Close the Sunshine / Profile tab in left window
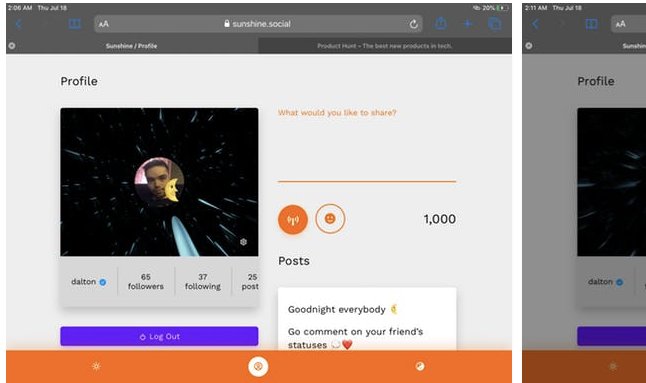 (12, 46)
